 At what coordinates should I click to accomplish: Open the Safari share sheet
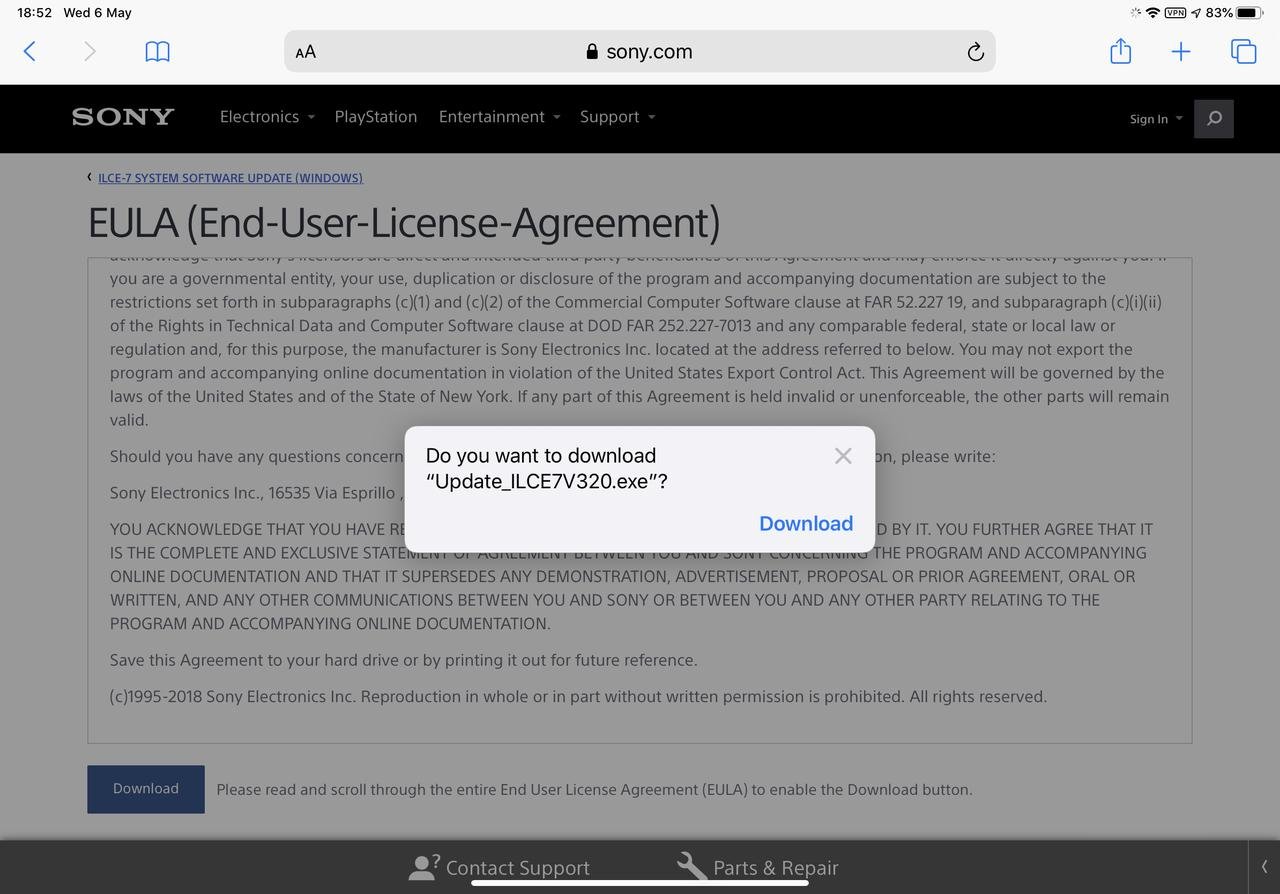point(1120,51)
